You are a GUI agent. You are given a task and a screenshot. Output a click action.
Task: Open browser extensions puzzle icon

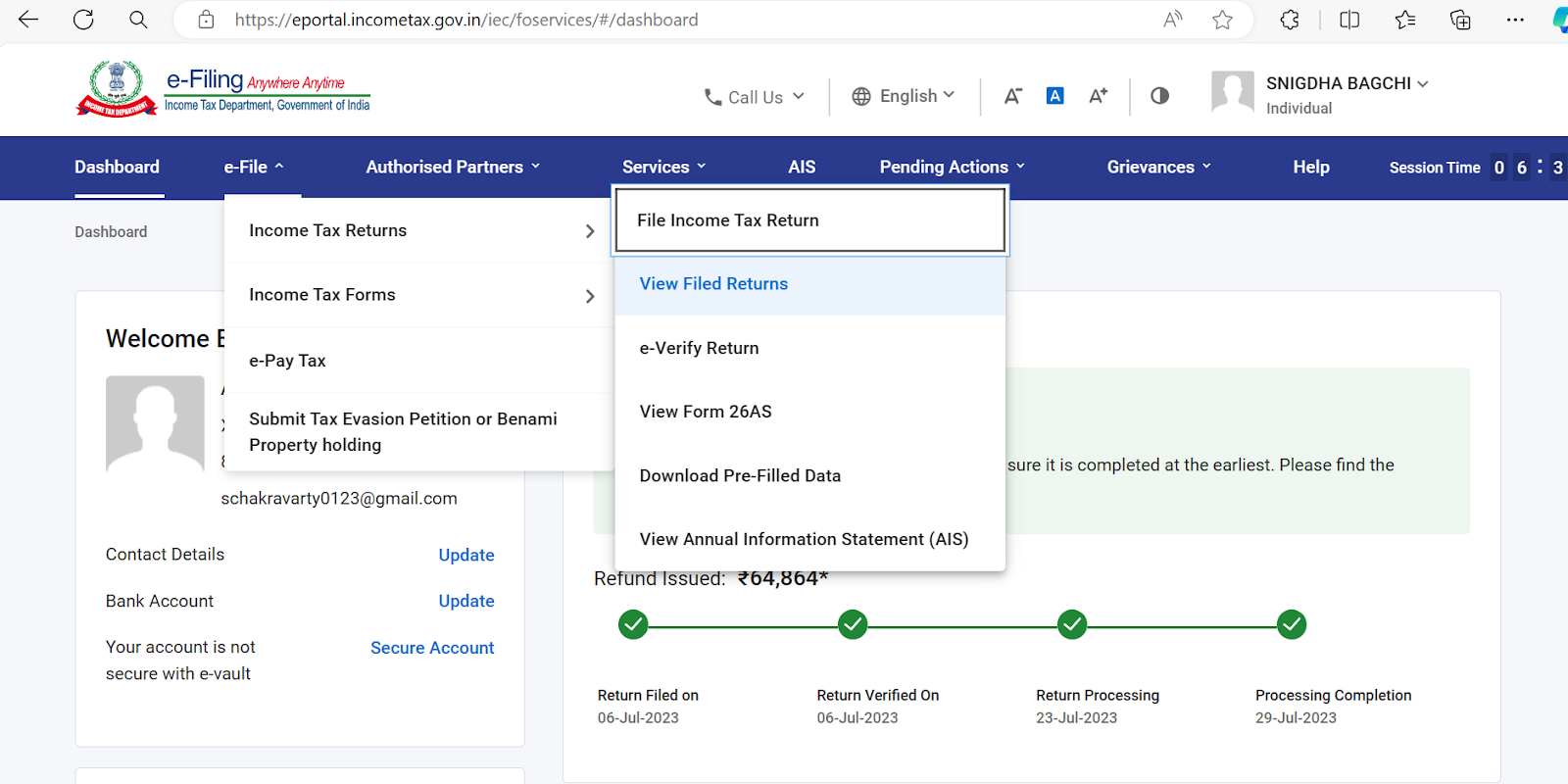pos(1290,20)
